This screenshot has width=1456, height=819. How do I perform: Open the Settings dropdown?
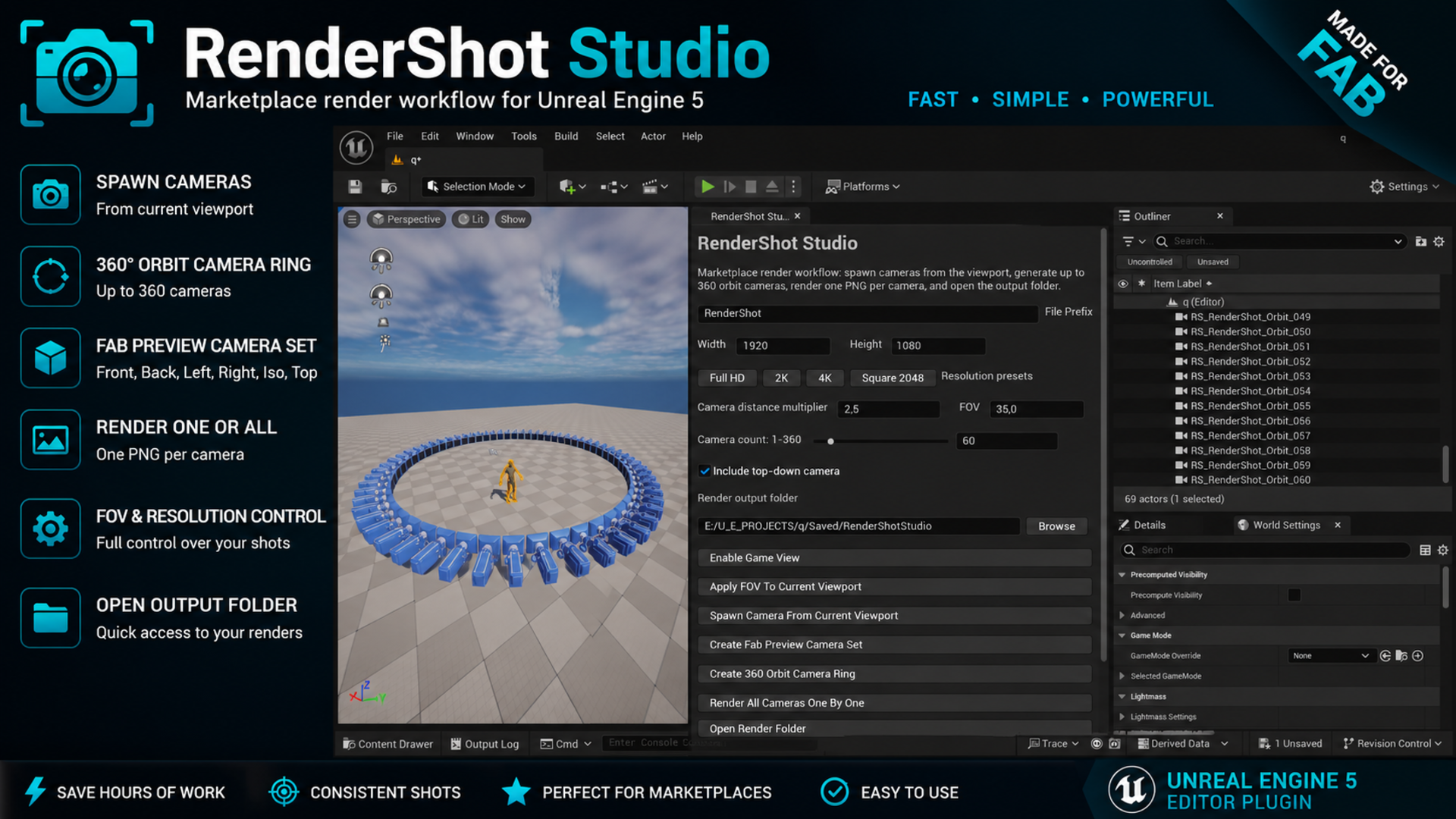tap(1404, 187)
